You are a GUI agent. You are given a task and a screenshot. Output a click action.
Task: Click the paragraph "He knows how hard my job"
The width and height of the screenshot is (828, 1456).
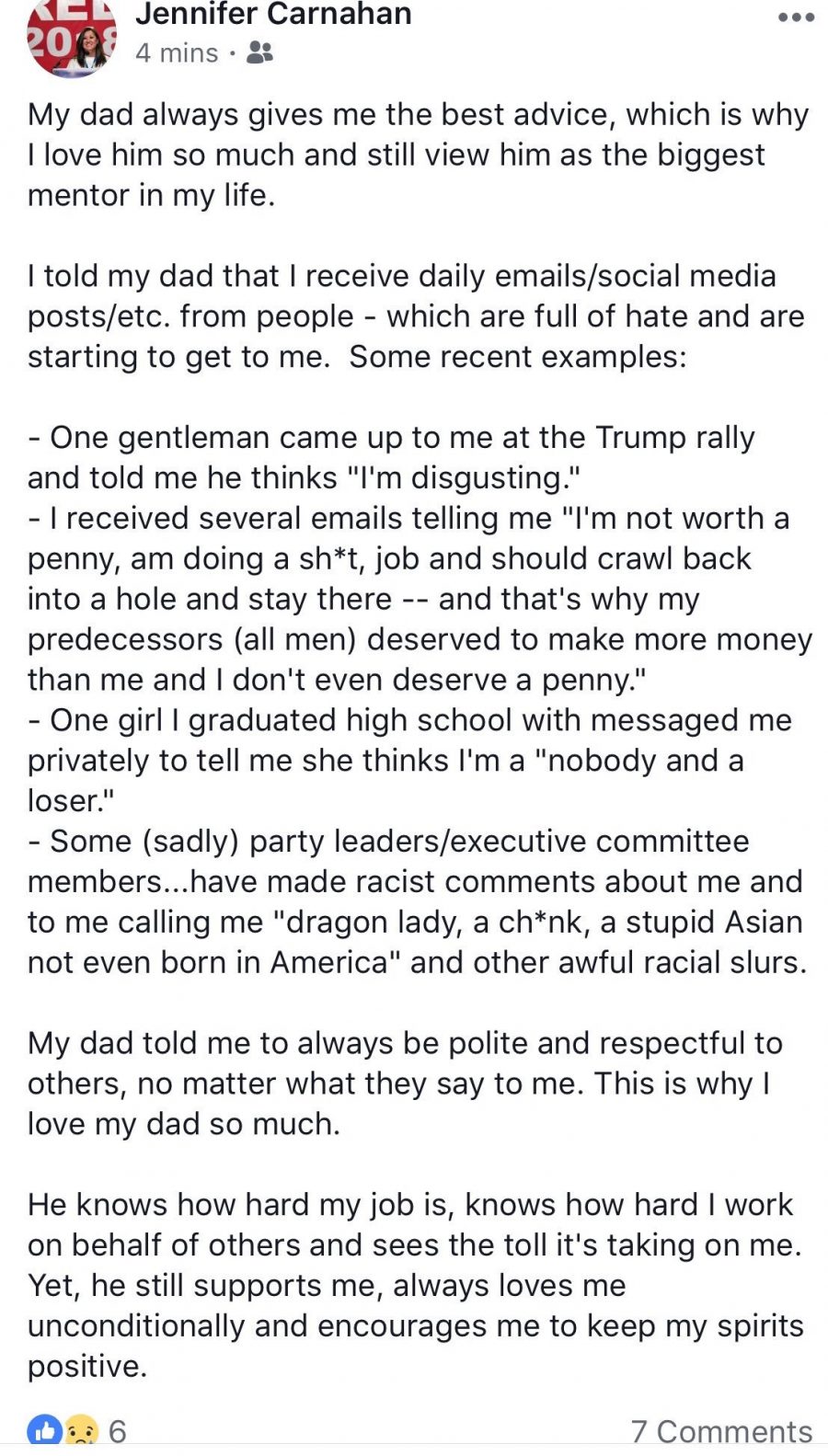(416, 1286)
